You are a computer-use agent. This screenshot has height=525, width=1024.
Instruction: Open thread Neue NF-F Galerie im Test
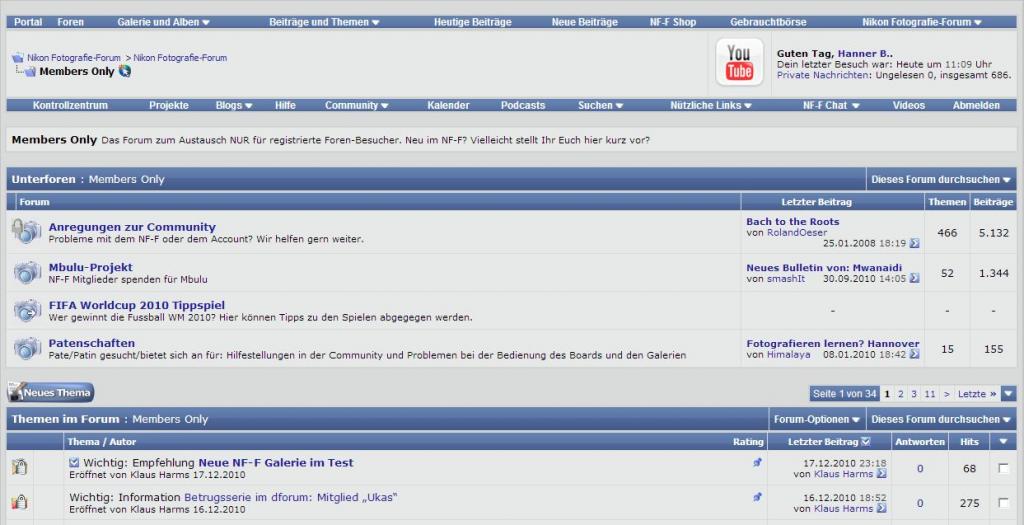coord(276,462)
